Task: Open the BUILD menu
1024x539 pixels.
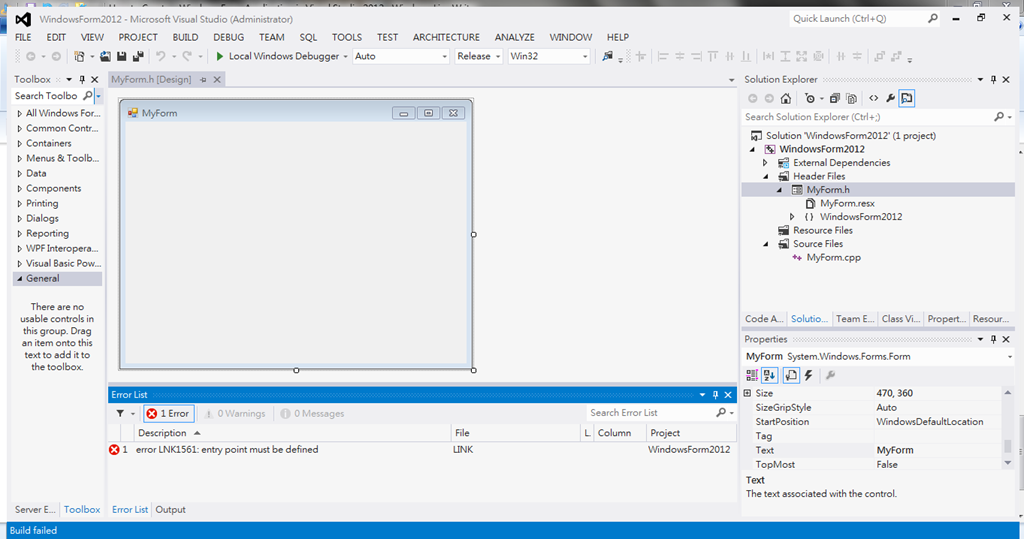Action: [185, 37]
